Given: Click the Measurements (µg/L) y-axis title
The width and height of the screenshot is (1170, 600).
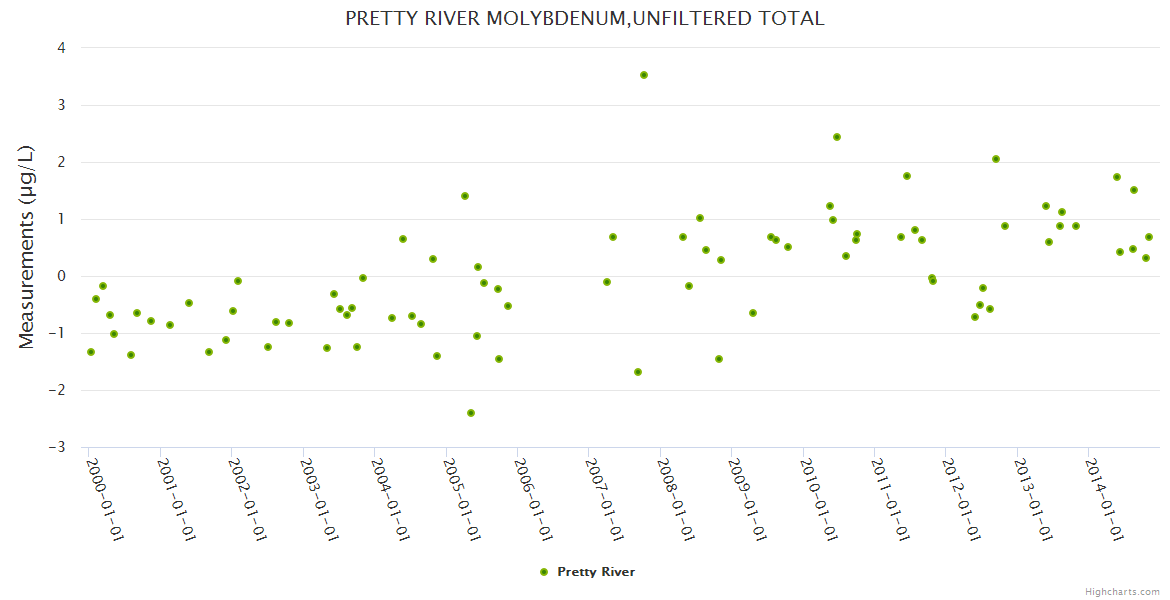Looking at the screenshot, I should (x=27, y=247).
